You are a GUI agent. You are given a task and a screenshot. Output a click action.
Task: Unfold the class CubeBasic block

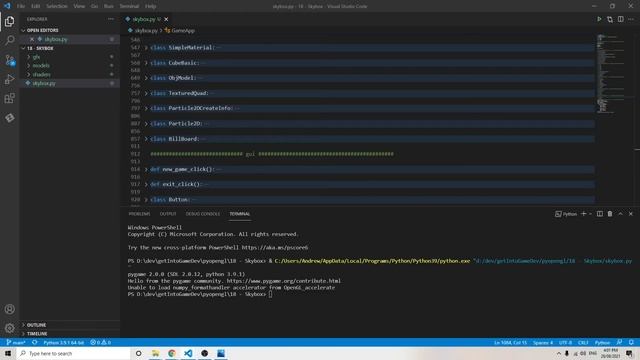[146, 63]
